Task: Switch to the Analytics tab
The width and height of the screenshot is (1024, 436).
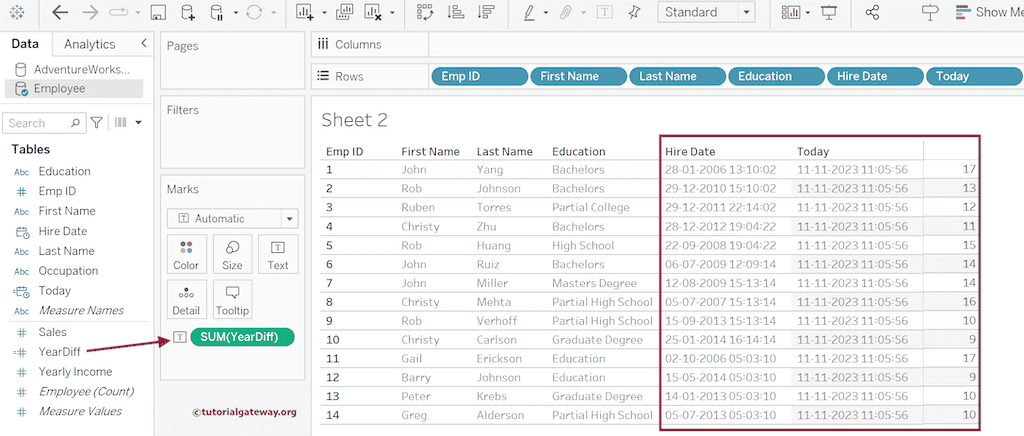Action: point(89,44)
